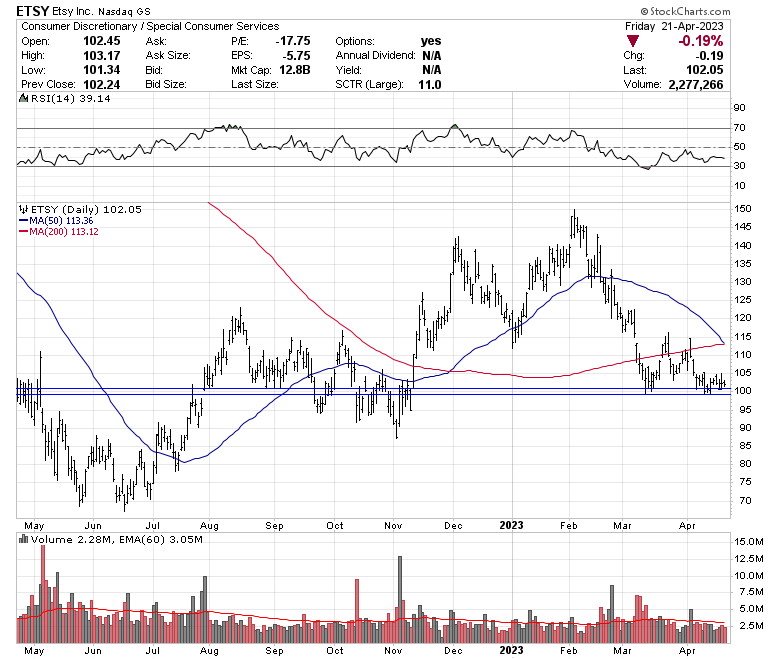The width and height of the screenshot is (780, 659).
Task: Click the Aug marker under the price chart
Action: point(209,526)
